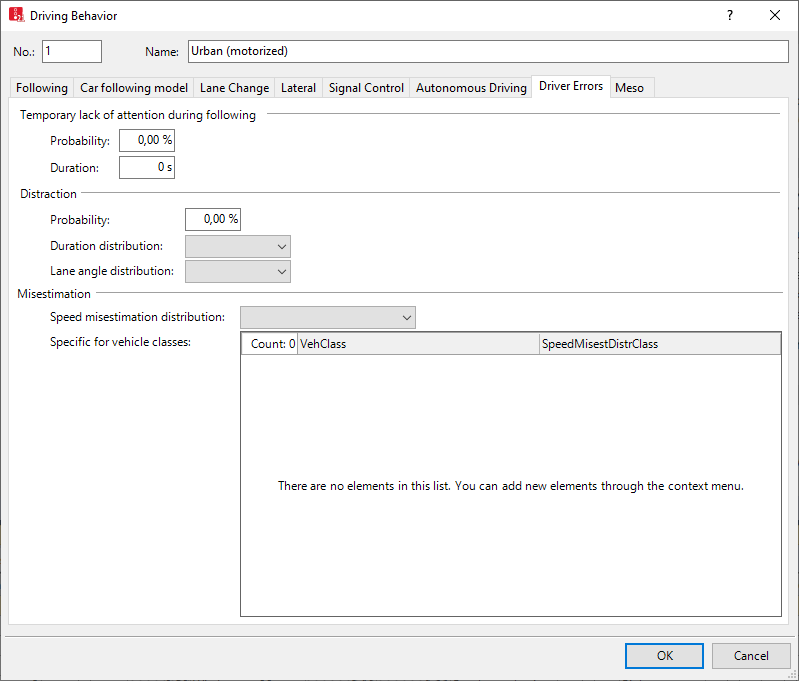
Task: Open the Signal Control tab
Action: (366, 88)
